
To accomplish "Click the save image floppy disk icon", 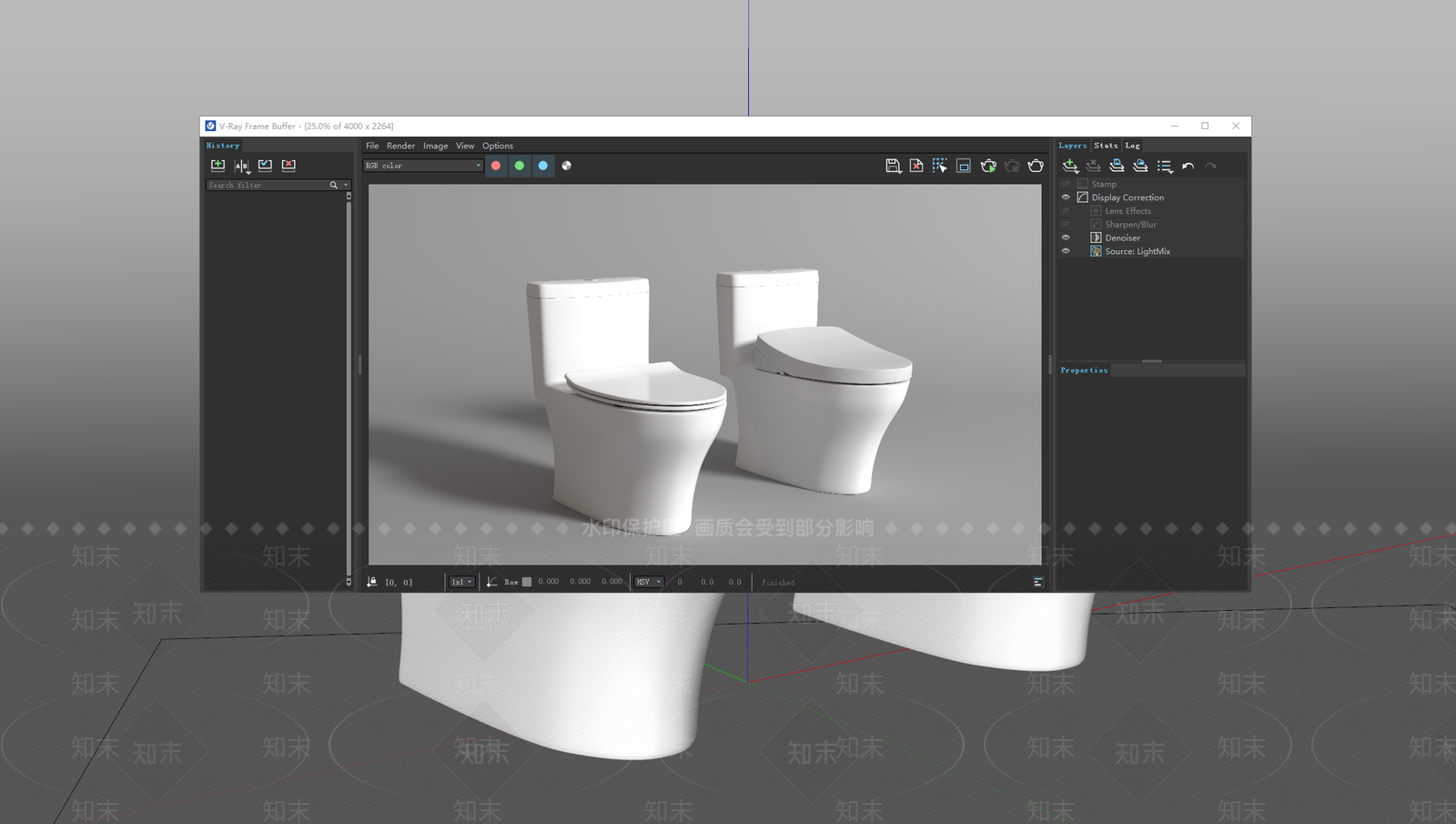I will (x=893, y=166).
